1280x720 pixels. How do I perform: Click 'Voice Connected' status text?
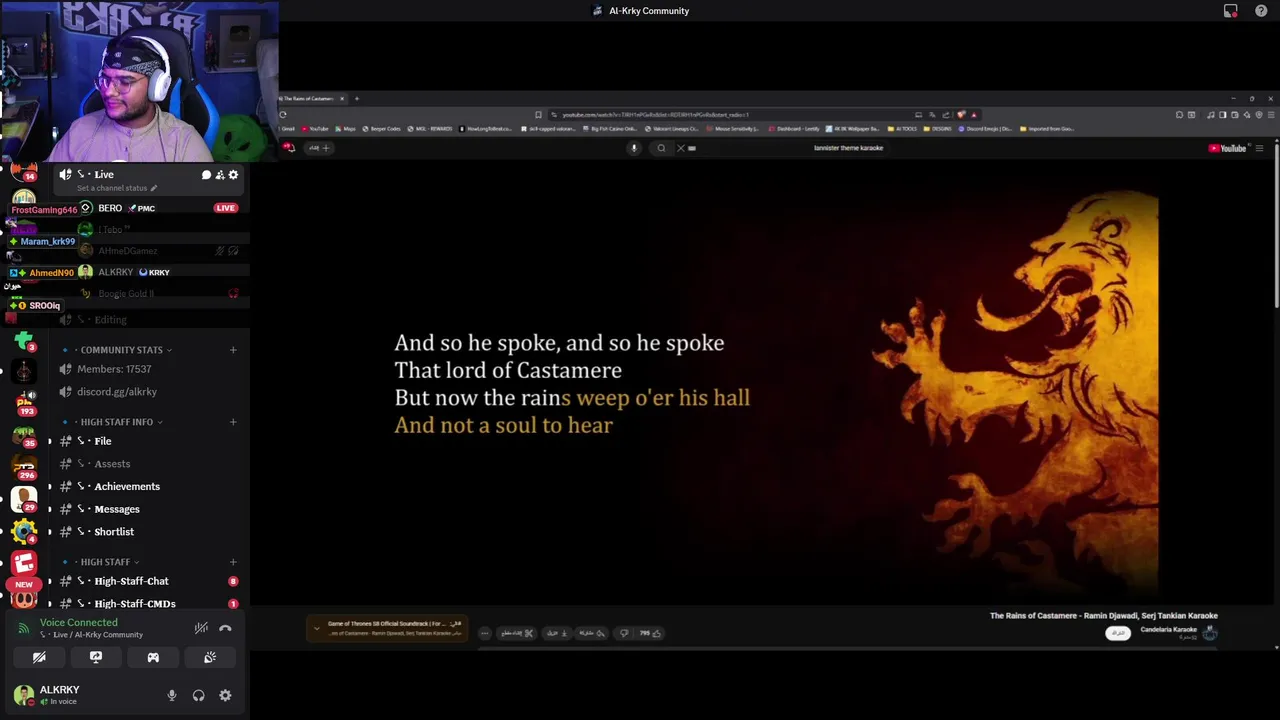[79, 622]
